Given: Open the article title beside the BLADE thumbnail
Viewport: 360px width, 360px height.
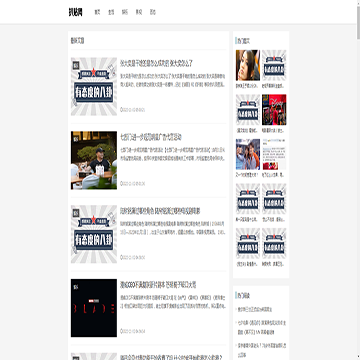Looking at the screenshot, I should click(158, 285).
